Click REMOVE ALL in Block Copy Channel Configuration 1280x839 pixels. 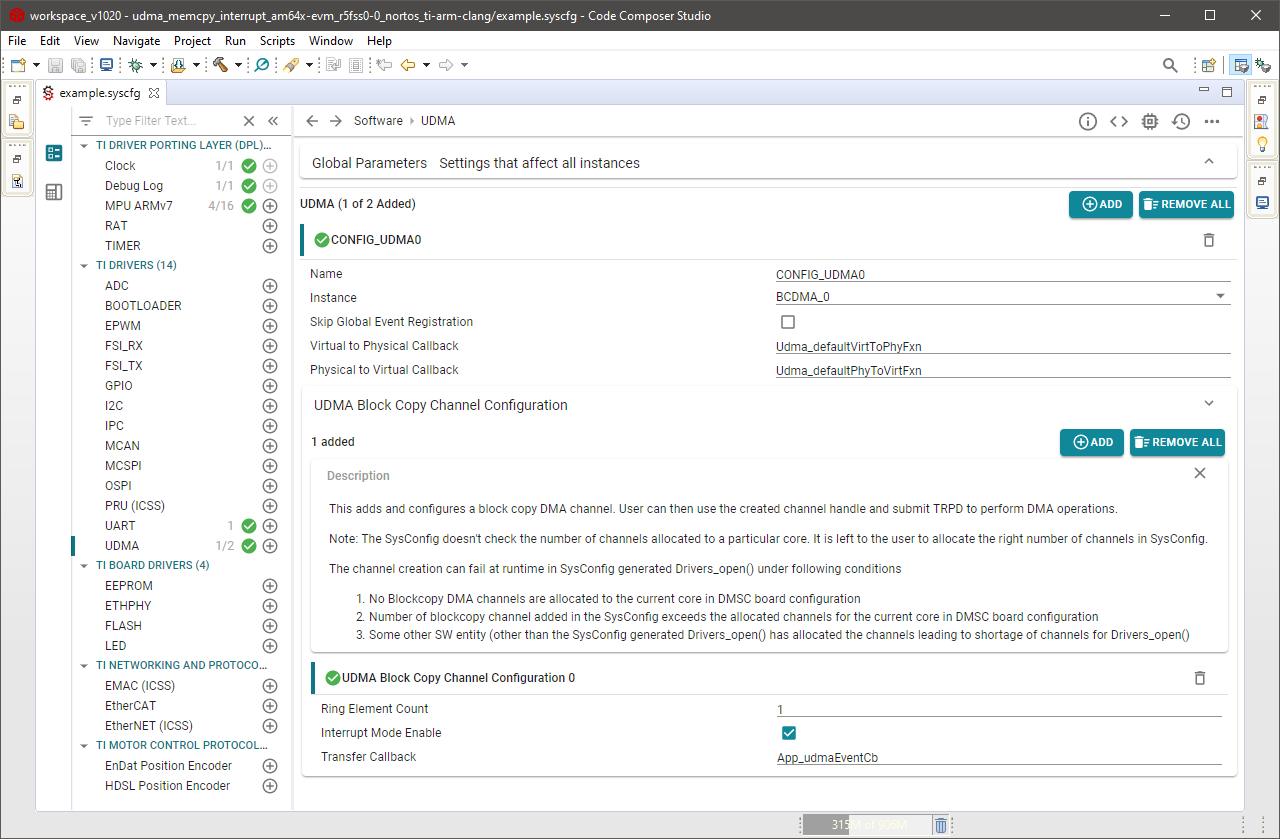tap(1177, 442)
